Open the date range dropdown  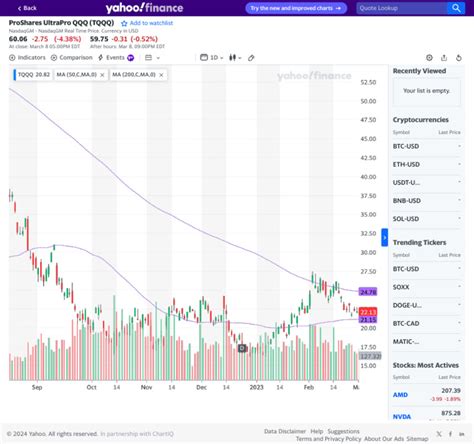[152, 58]
